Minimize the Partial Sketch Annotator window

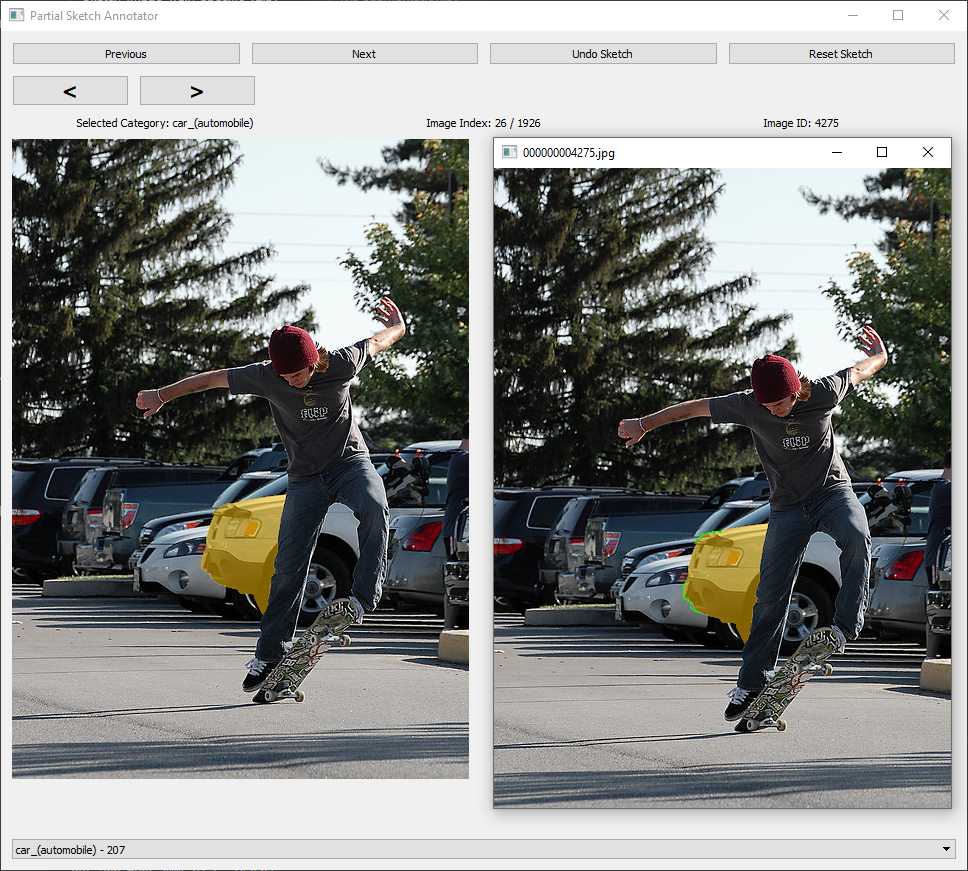coord(853,15)
